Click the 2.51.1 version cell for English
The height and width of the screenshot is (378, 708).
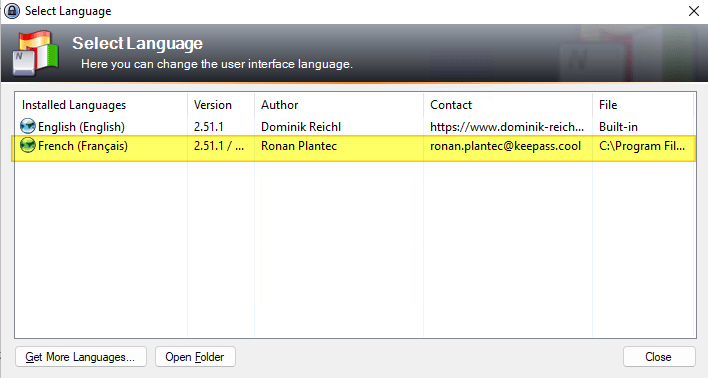coord(209,127)
